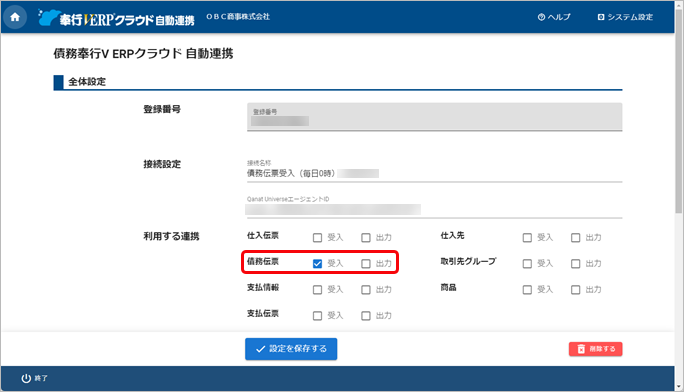Click the 接続設定 label
Screen dimensions: 684x392
(162, 164)
